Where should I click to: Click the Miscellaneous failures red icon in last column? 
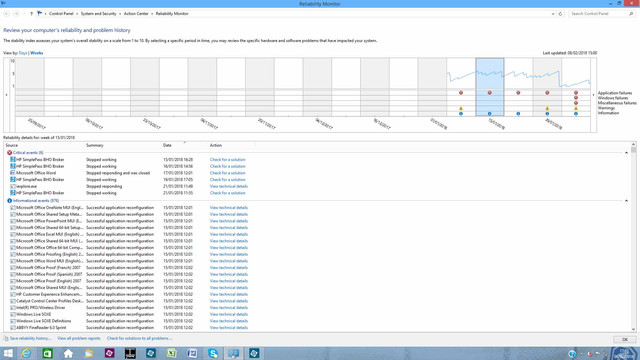point(576,103)
